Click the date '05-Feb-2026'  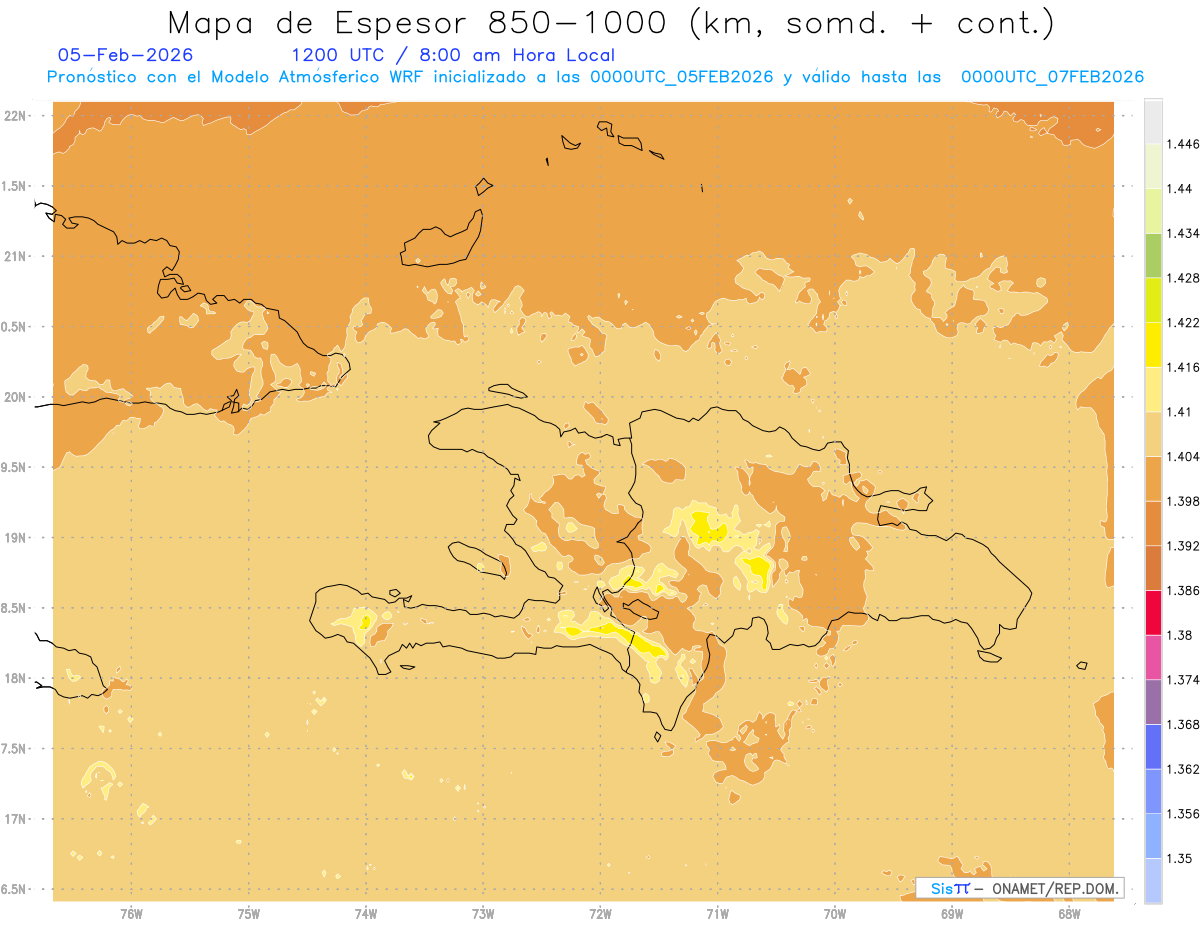point(125,55)
